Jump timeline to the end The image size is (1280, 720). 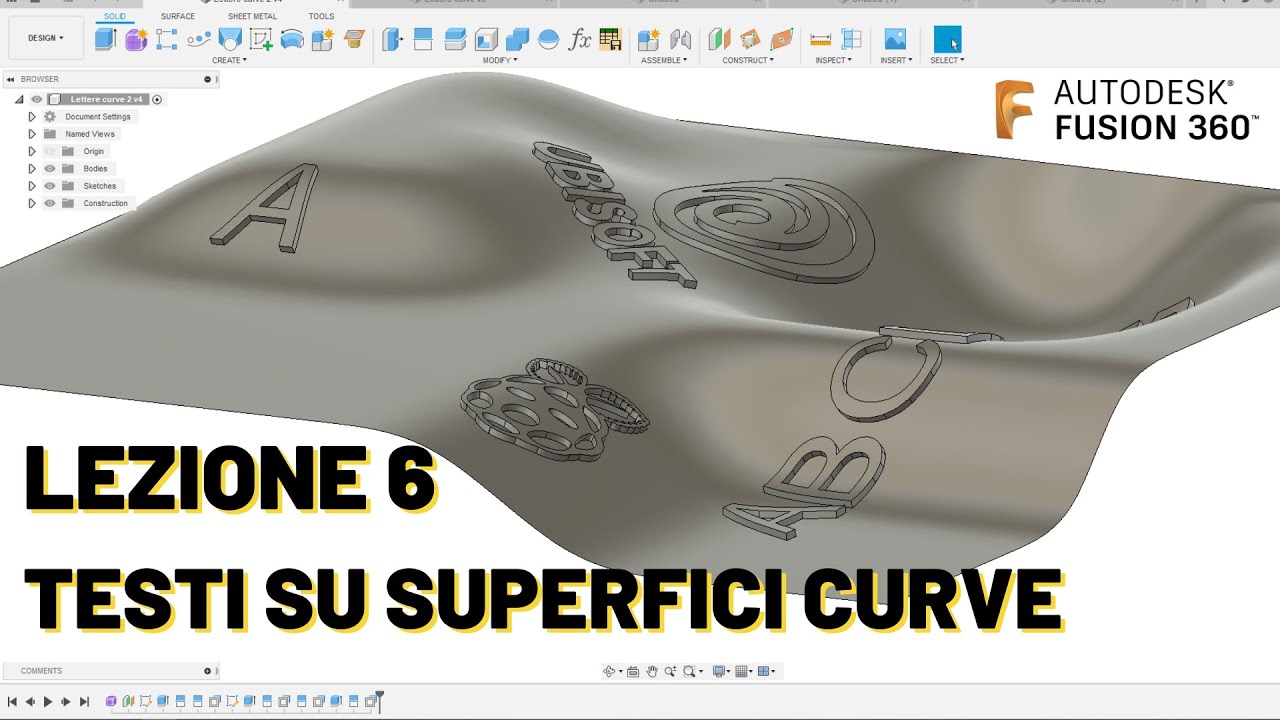84,702
